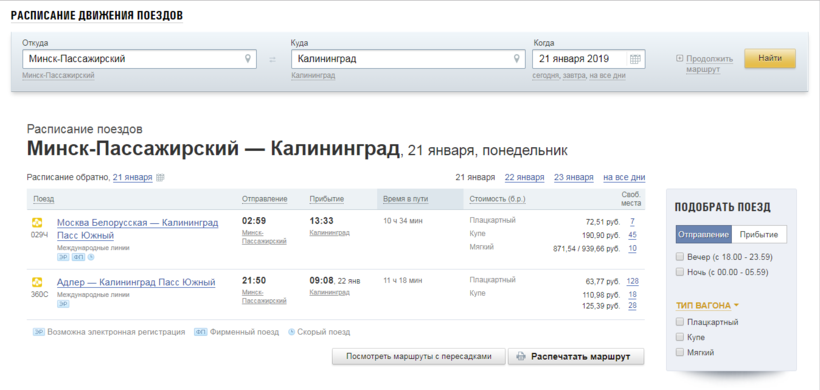Viewport: 820px width, 390px height.
Task: Show schedule на все дни above the table
Action: [x=624, y=177]
